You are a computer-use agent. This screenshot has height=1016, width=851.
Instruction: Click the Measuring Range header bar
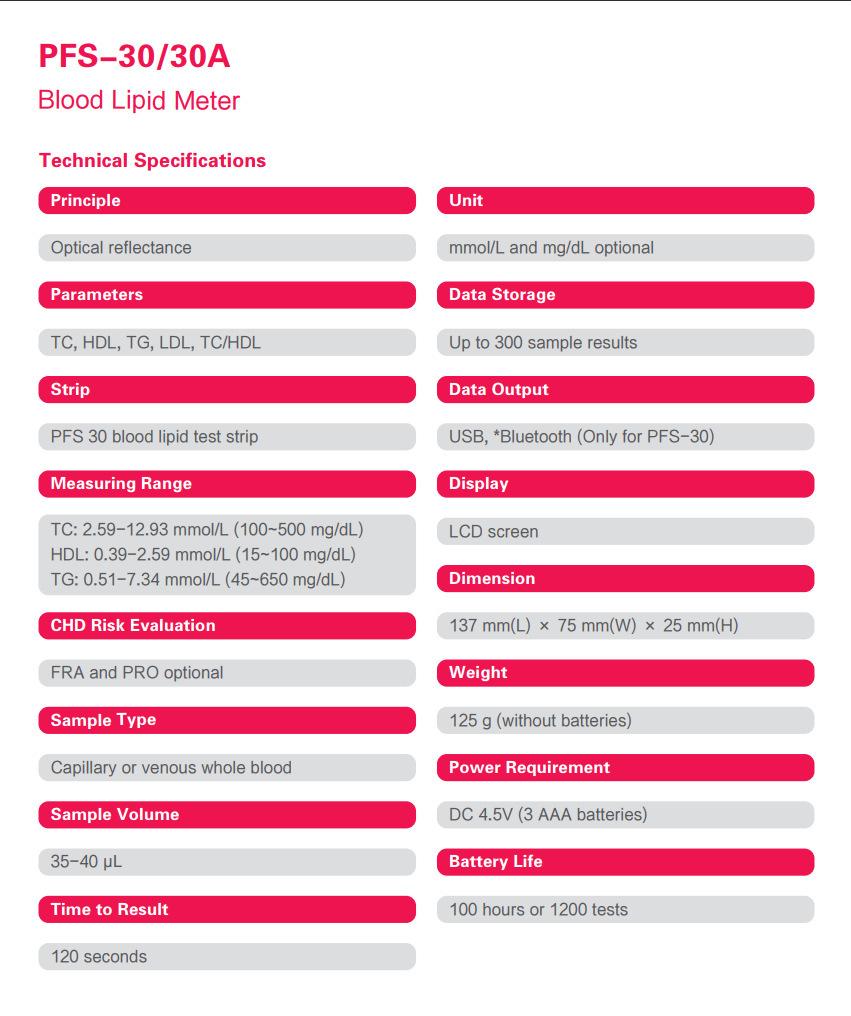coord(226,484)
